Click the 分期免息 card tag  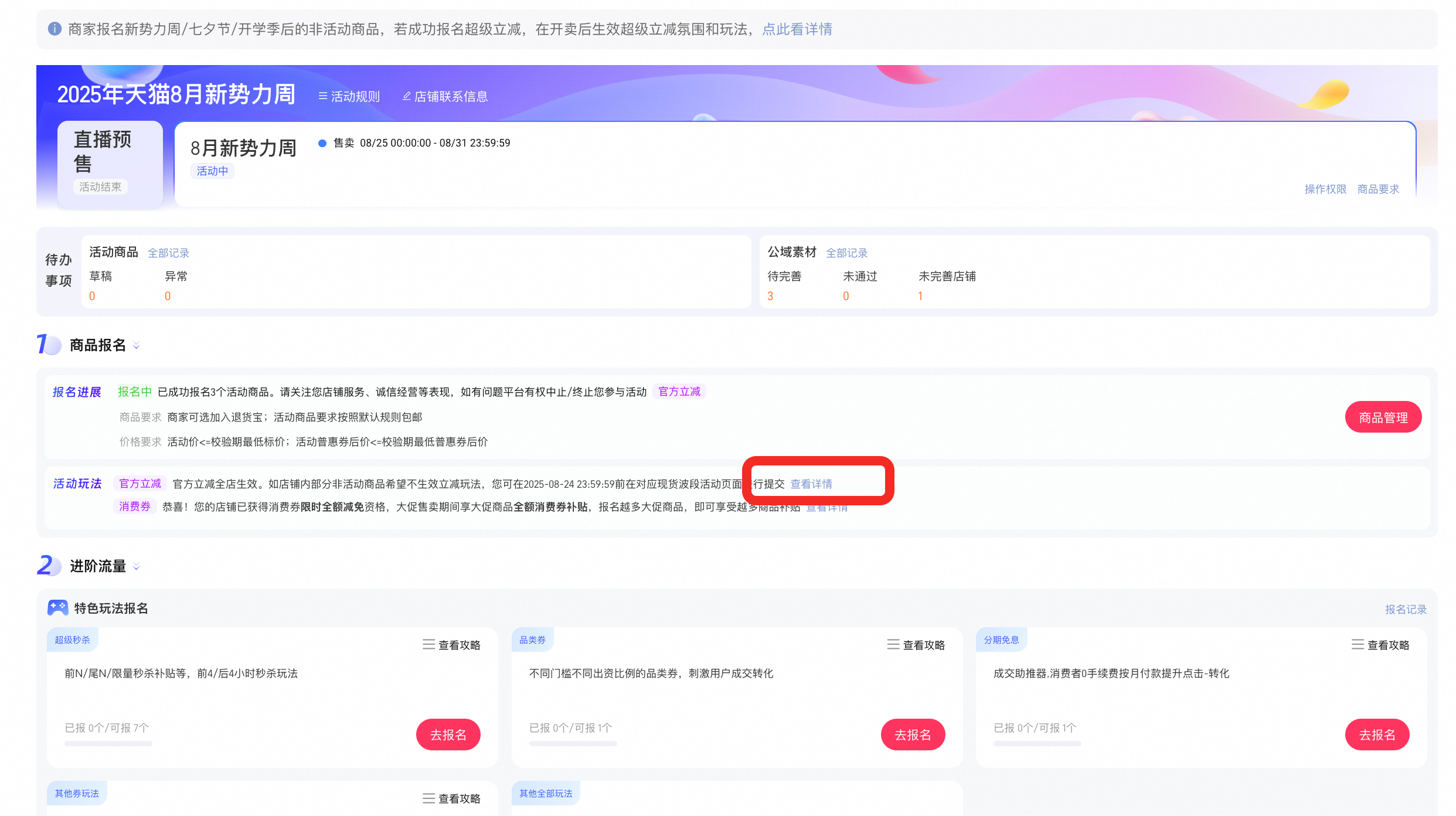tap(1001, 640)
